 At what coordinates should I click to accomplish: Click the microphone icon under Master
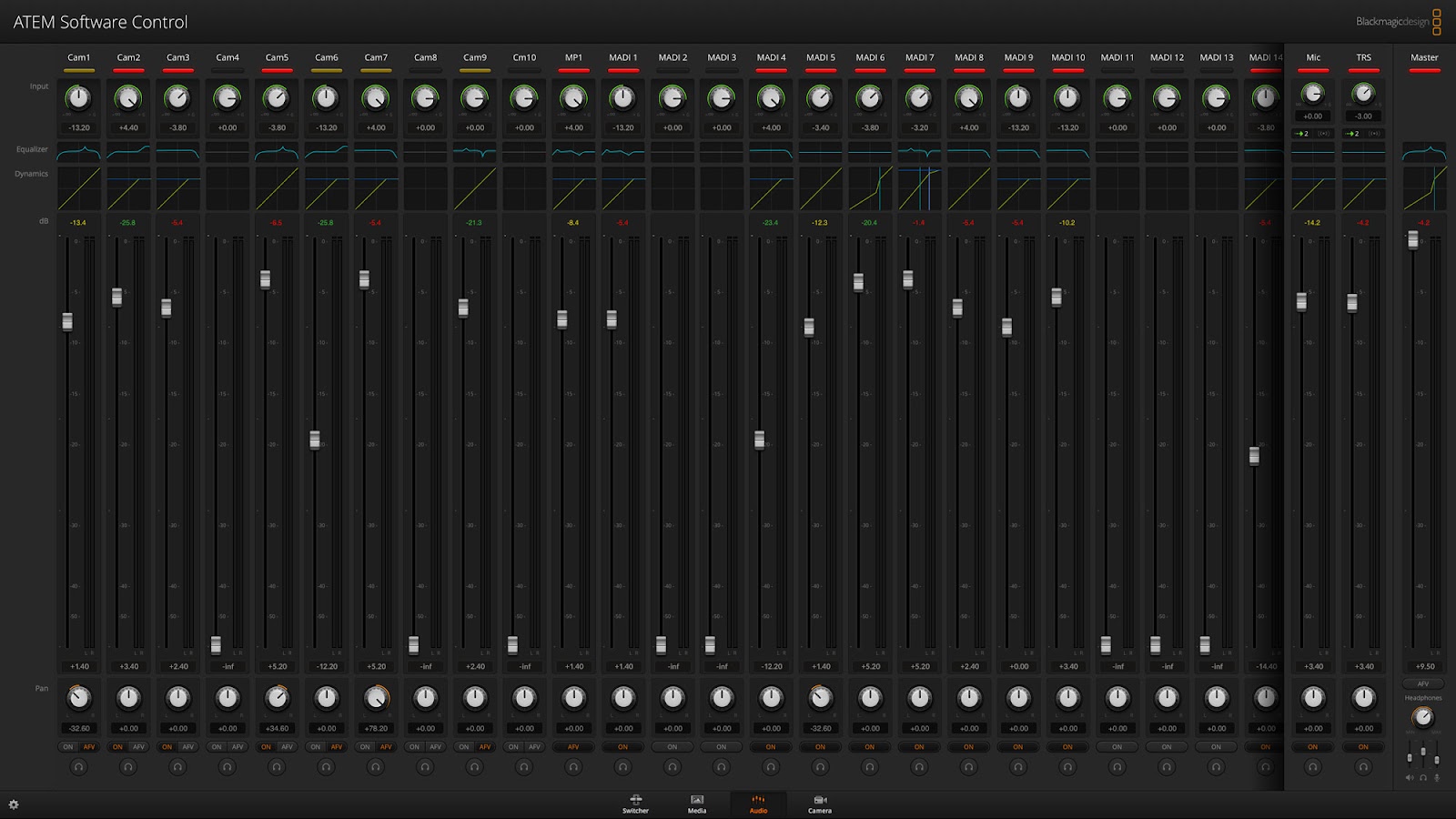click(x=1437, y=778)
